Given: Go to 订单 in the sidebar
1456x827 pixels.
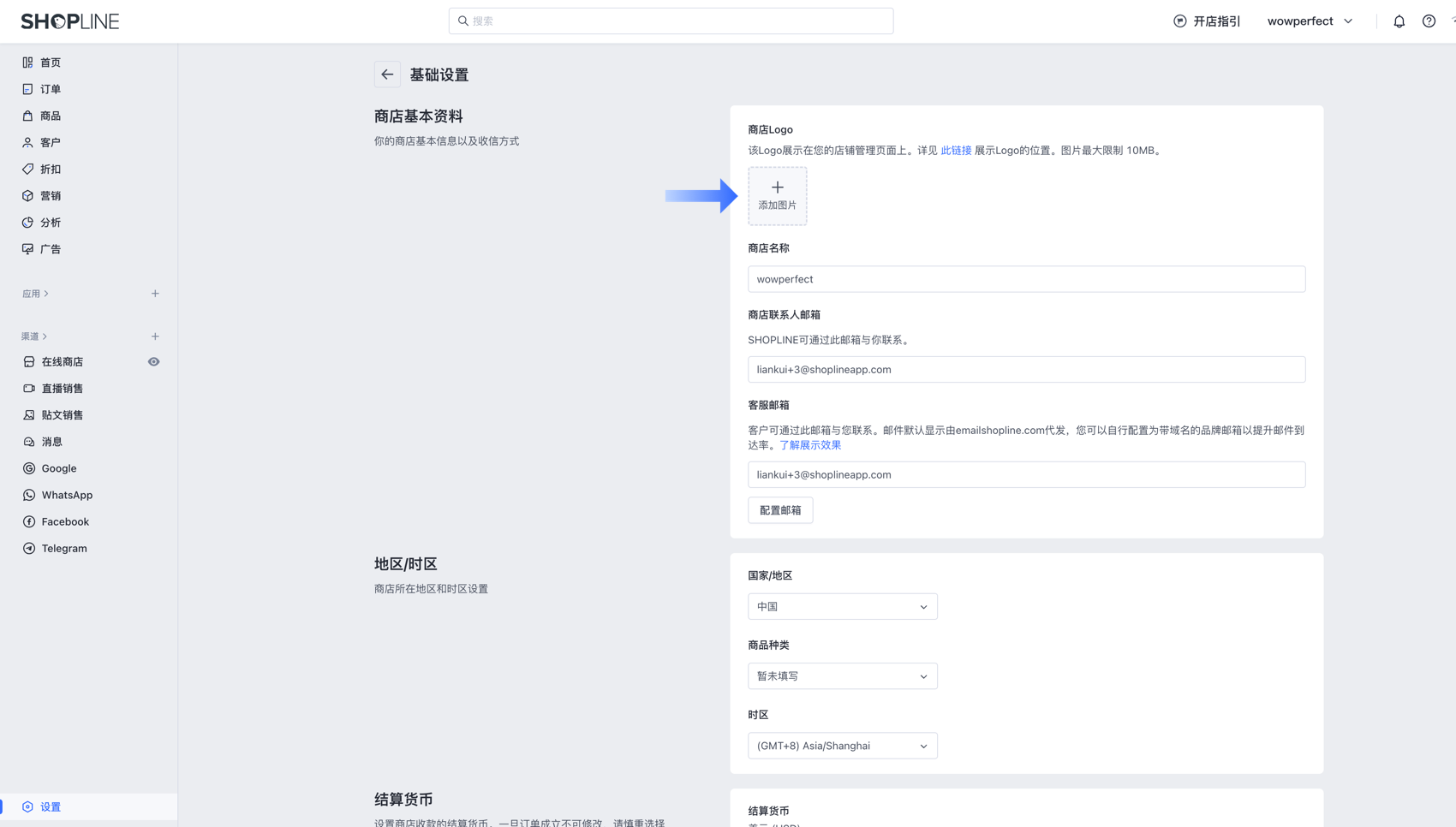Looking at the screenshot, I should click(51, 89).
